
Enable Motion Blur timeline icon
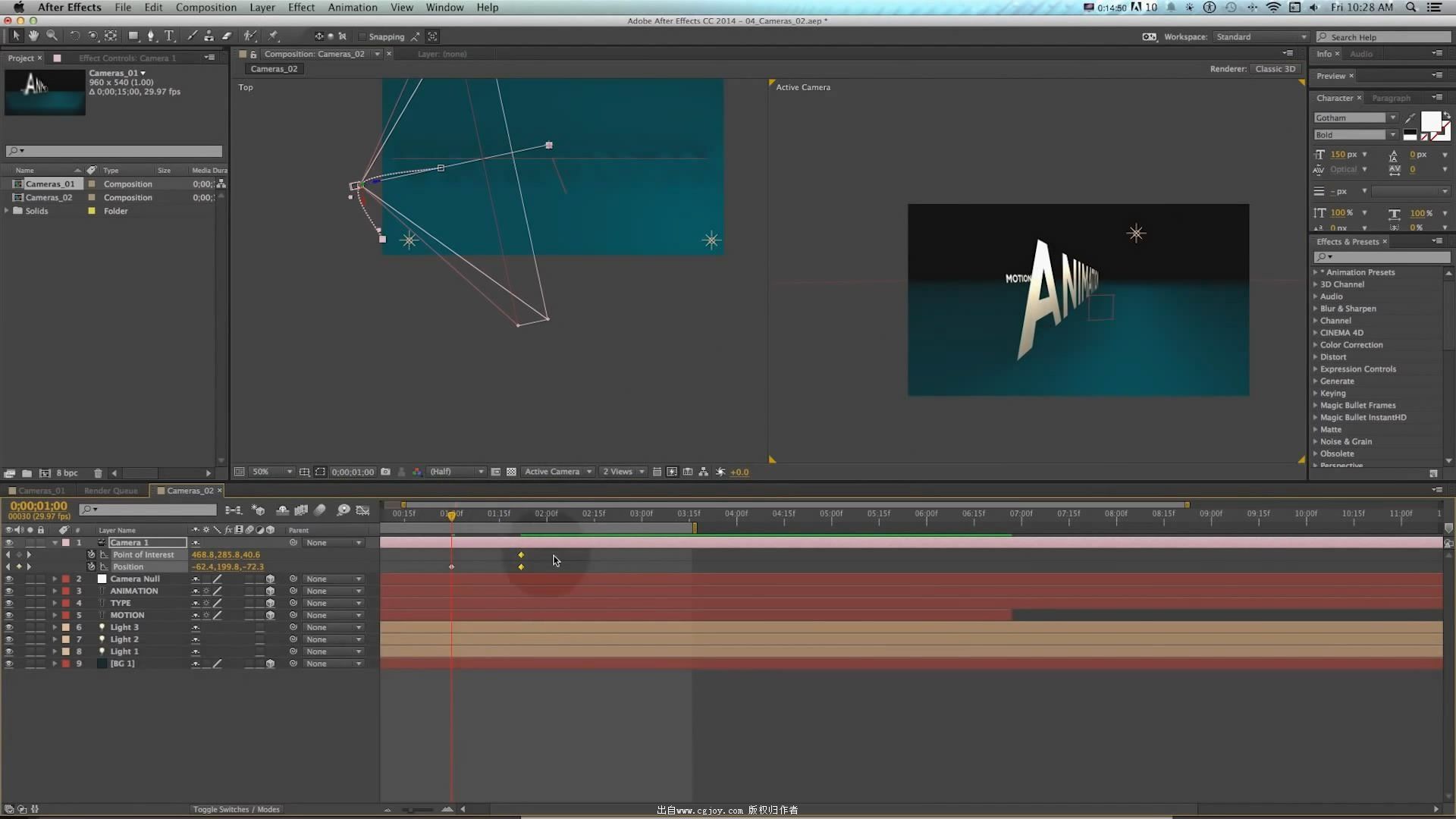[320, 510]
